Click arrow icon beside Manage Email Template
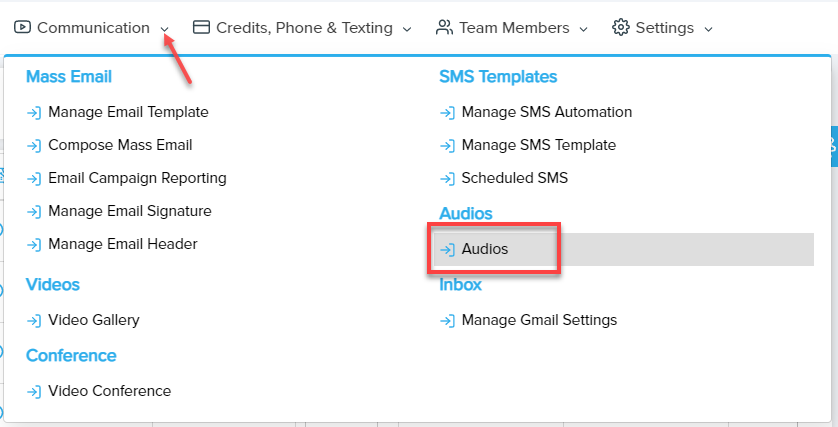838x427 pixels. 34,113
